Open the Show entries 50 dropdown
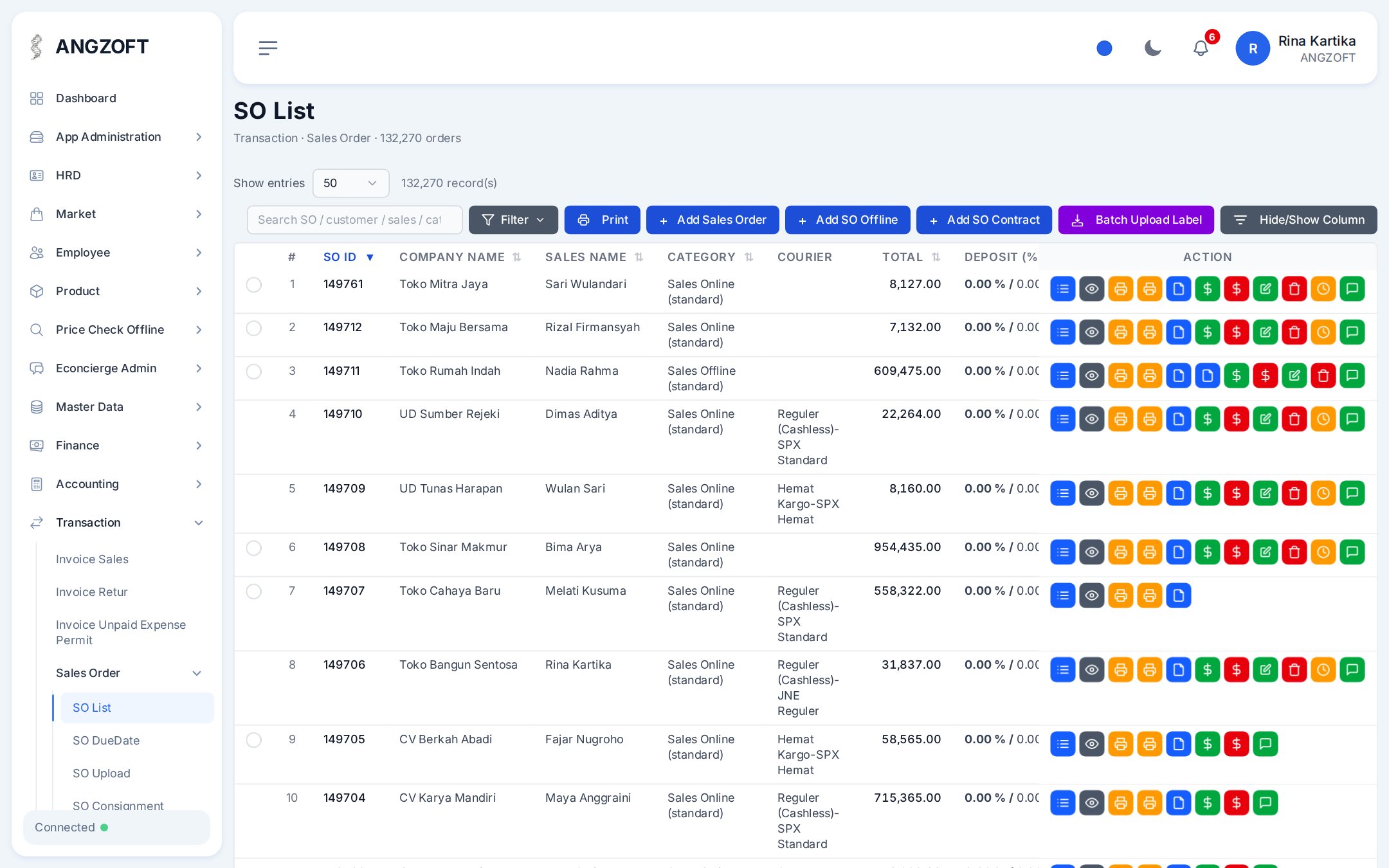 click(x=350, y=183)
